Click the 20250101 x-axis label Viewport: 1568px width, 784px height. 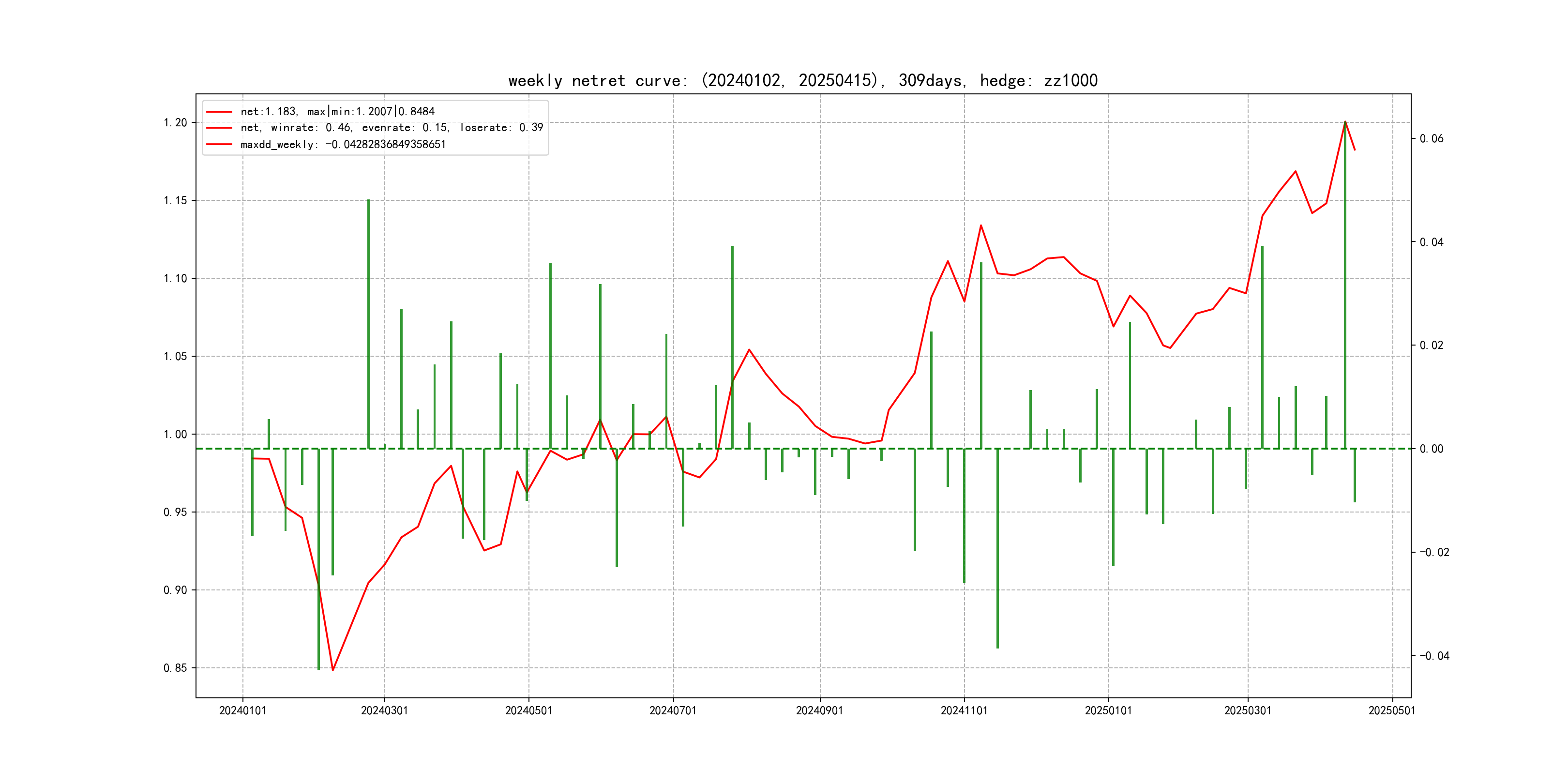(x=1108, y=710)
